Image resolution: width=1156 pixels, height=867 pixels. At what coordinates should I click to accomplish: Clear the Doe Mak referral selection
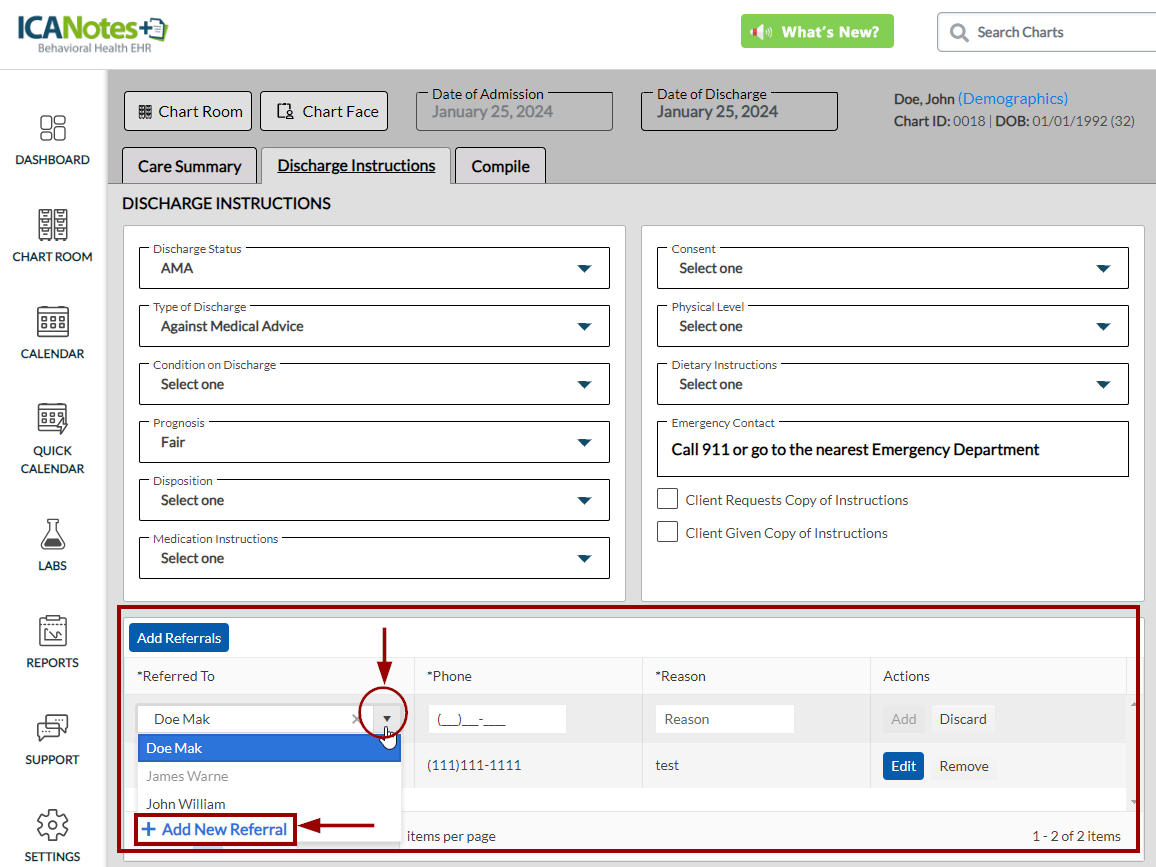click(357, 719)
